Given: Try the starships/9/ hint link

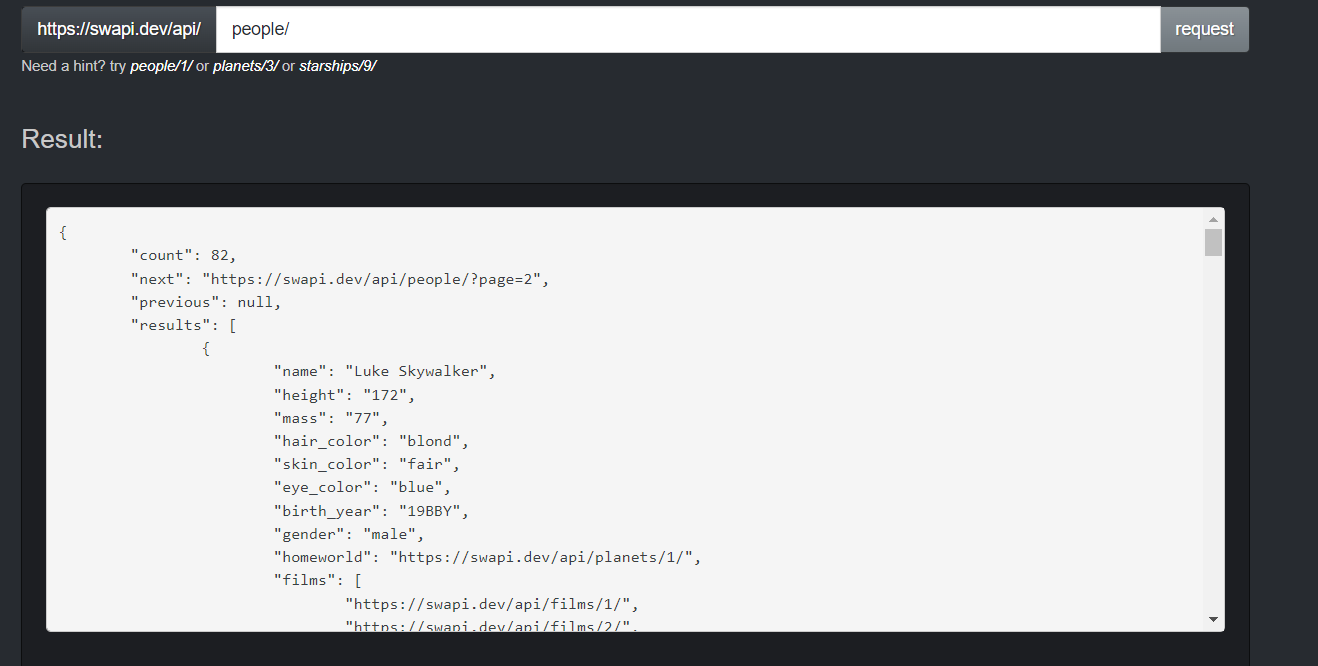Looking at the screenshot, I should coord(338,66).
